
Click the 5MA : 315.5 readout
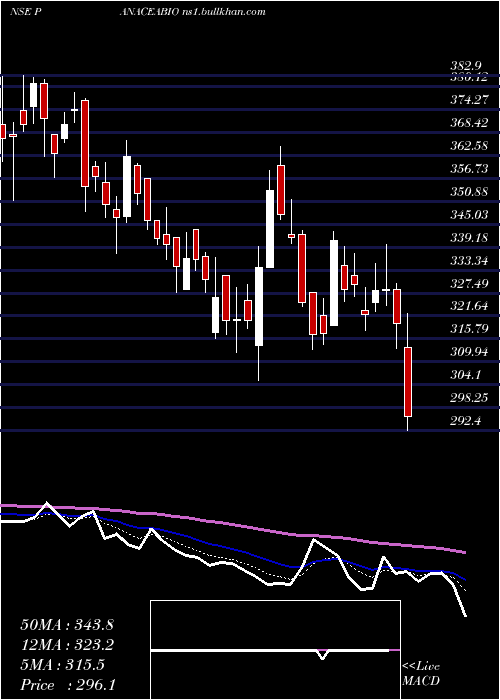coord(62,665)
